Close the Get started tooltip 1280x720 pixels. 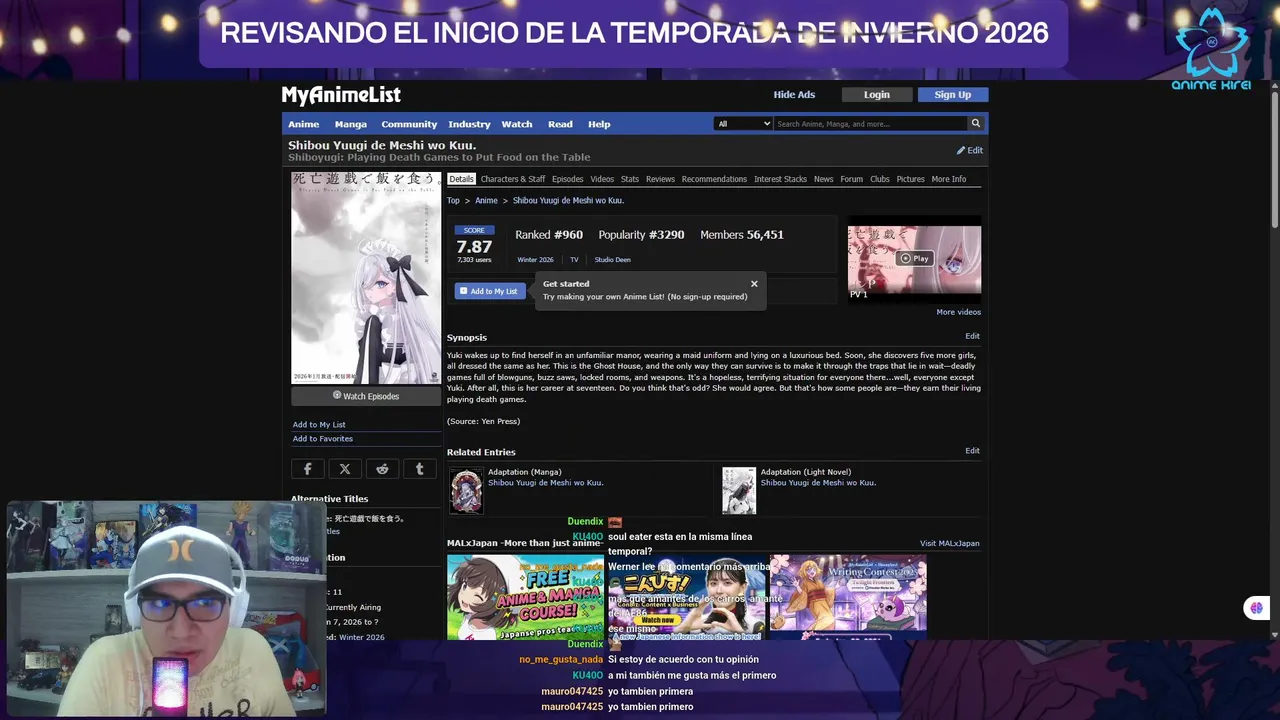point(754,284)
